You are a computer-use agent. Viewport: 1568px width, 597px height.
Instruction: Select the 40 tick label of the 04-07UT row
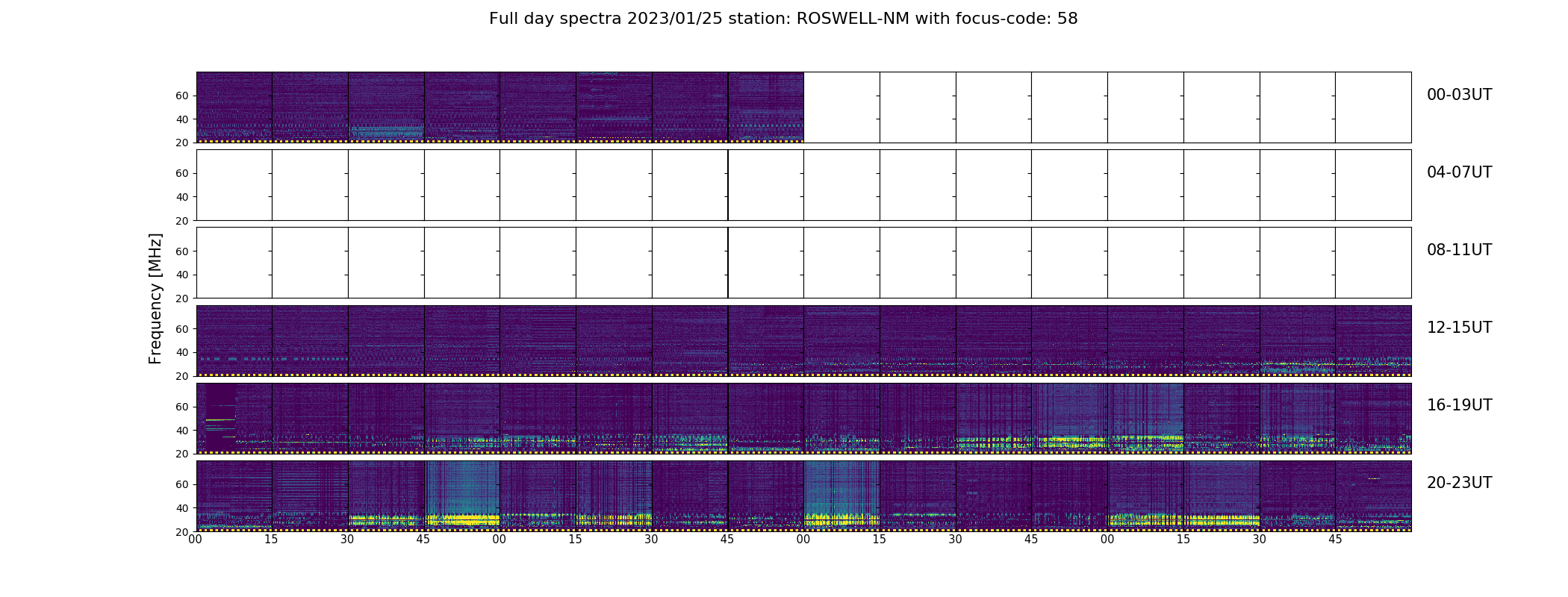pyautogui.click(x=182, y=197)
